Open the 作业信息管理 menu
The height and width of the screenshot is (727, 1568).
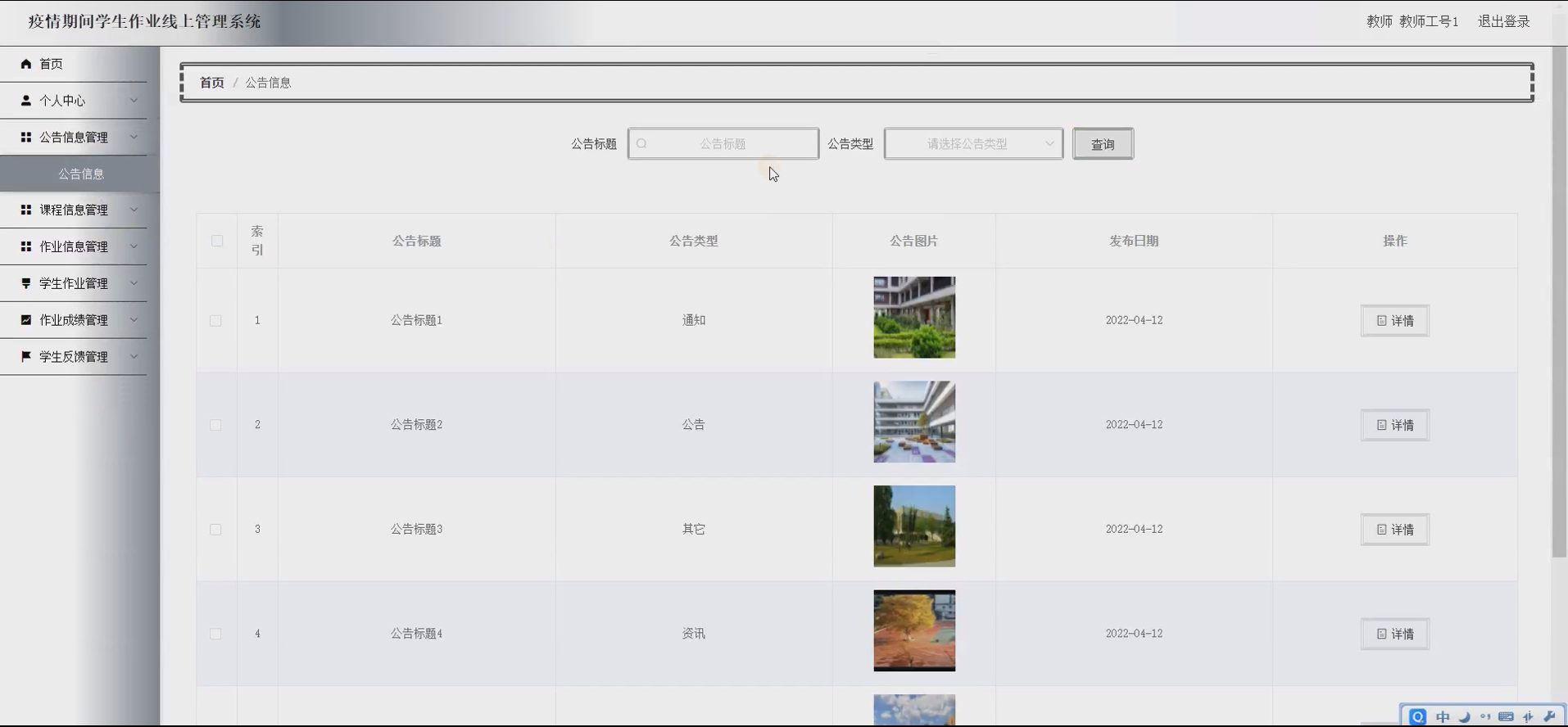tap(74, 246)
